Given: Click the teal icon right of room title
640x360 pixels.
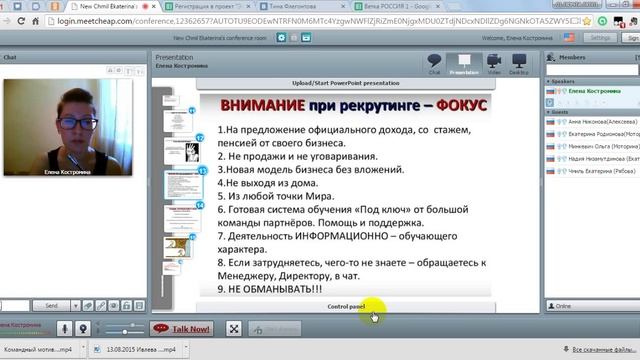Looking at the screenshot, I should 306,38.
